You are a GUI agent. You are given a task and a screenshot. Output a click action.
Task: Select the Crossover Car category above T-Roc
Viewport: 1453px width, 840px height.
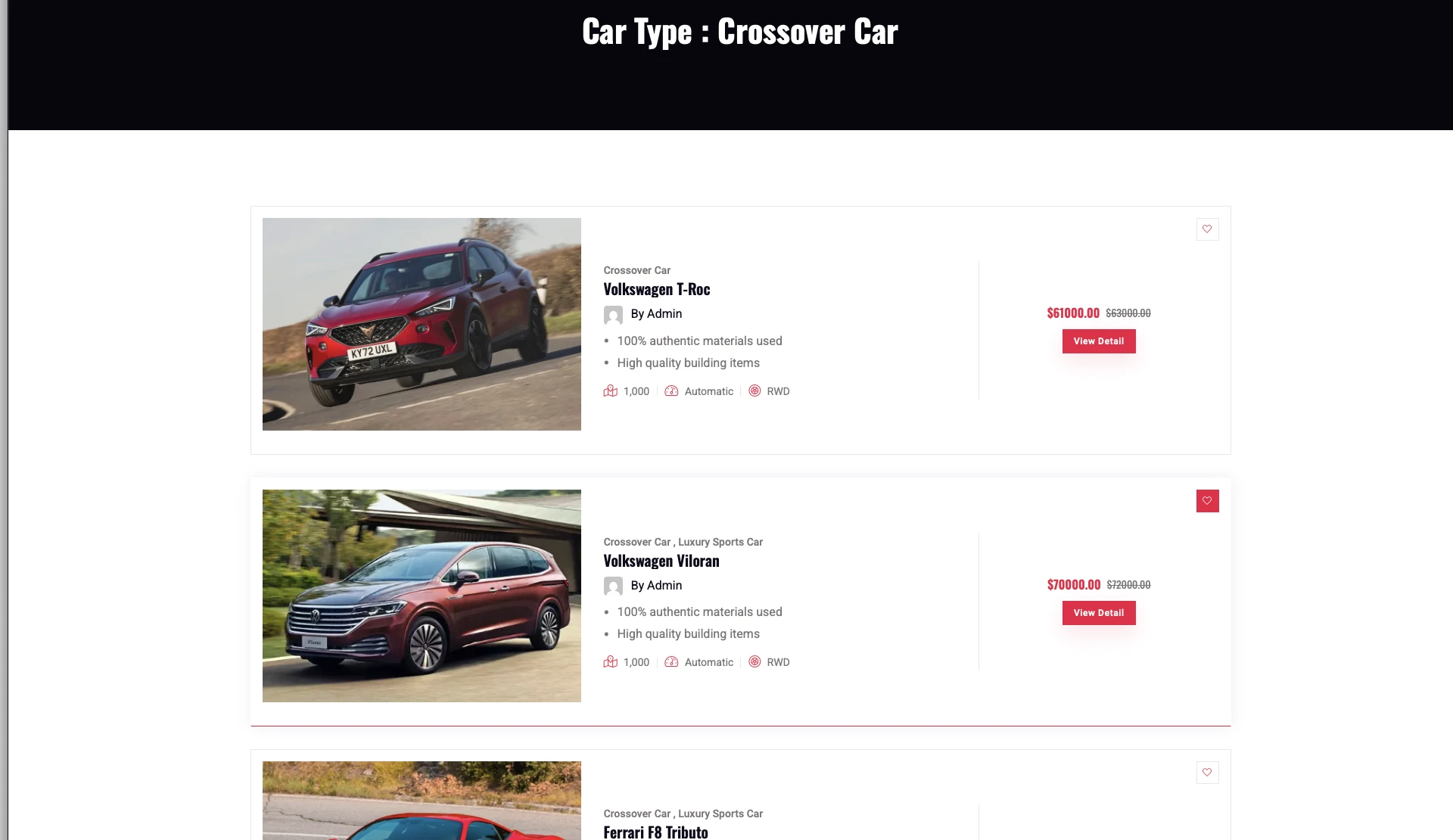click(x=637, y=270)
